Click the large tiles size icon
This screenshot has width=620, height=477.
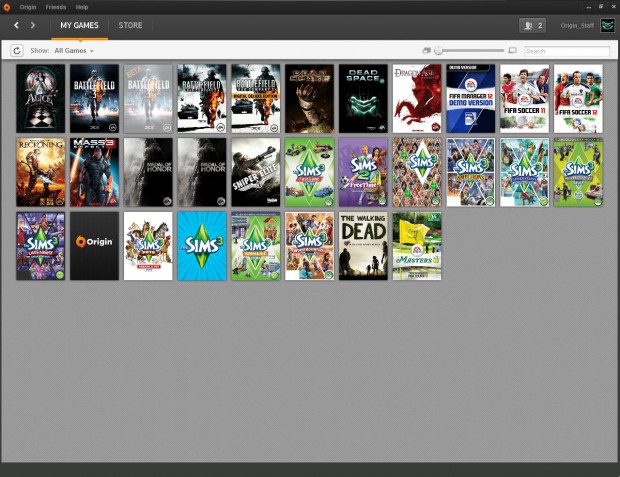(x=513, y=50)
